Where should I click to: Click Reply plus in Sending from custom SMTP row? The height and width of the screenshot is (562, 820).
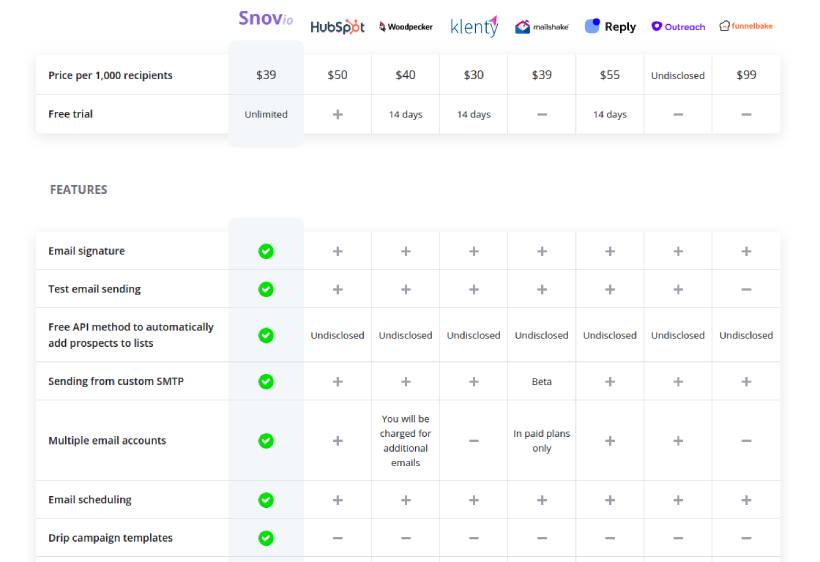[610, 382]
